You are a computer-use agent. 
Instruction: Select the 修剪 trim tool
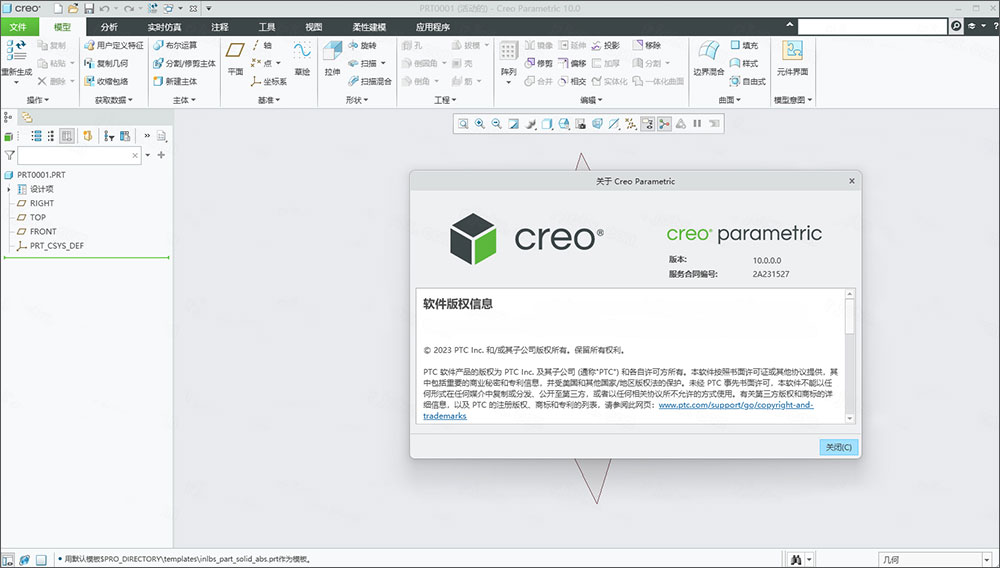539,63
